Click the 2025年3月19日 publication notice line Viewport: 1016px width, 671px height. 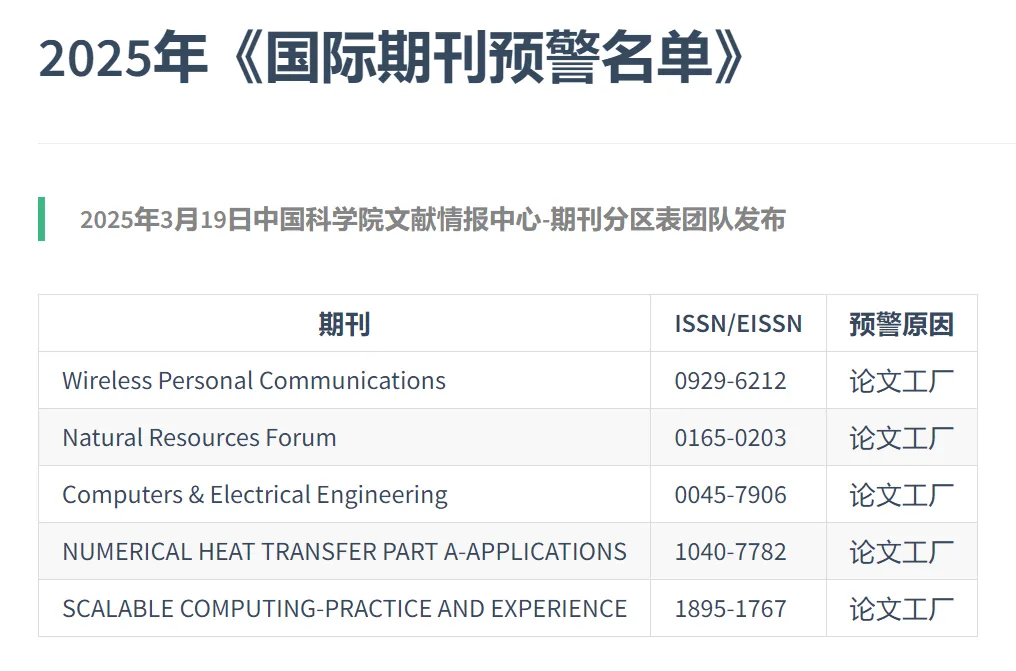coord(432,220)
